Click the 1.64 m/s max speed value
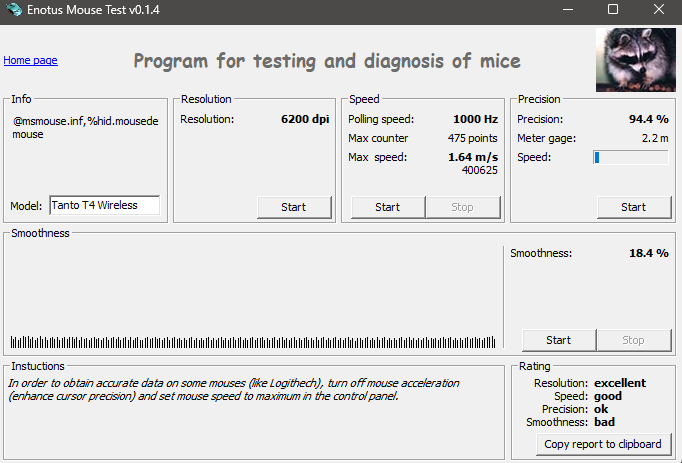682x463 pixels. (x=473, y=157)
